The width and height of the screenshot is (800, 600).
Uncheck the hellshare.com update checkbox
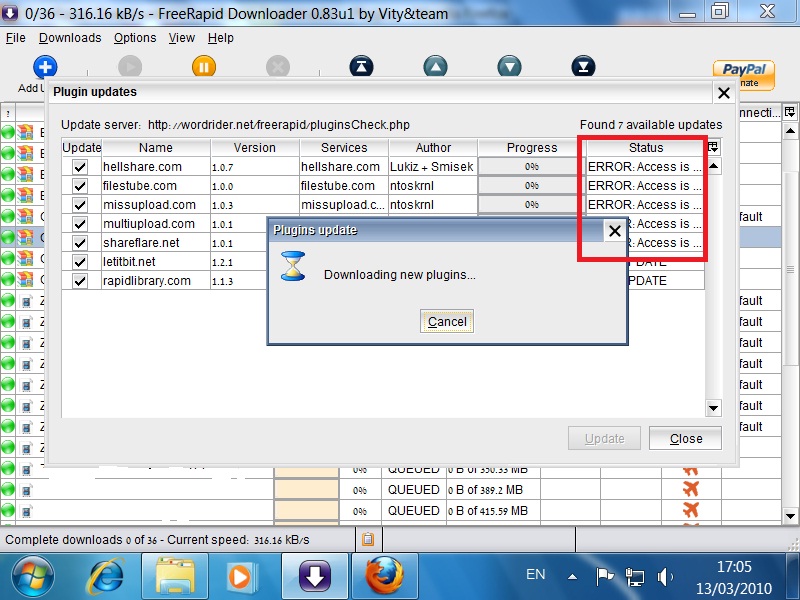[80, 167]
